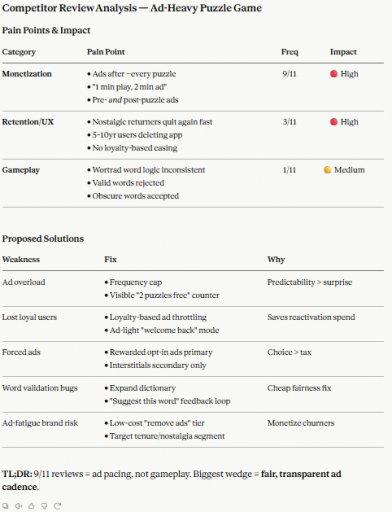Give the response a thumbs down
Image resolution: width=392 pixels, height=512 pixels.
click(44, 506)
